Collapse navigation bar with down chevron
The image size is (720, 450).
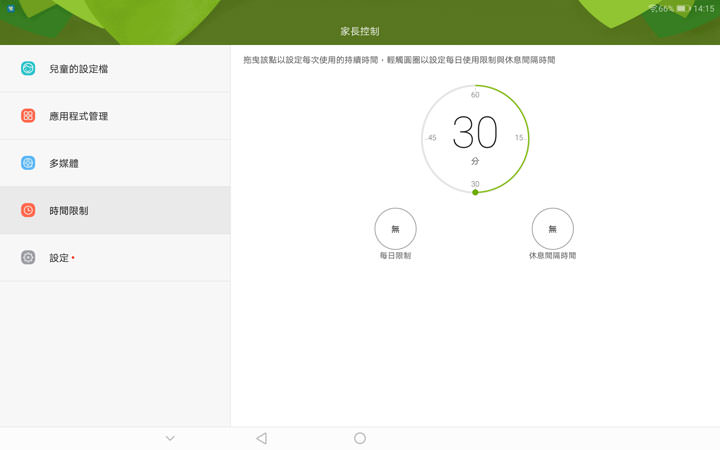point(170,438)
